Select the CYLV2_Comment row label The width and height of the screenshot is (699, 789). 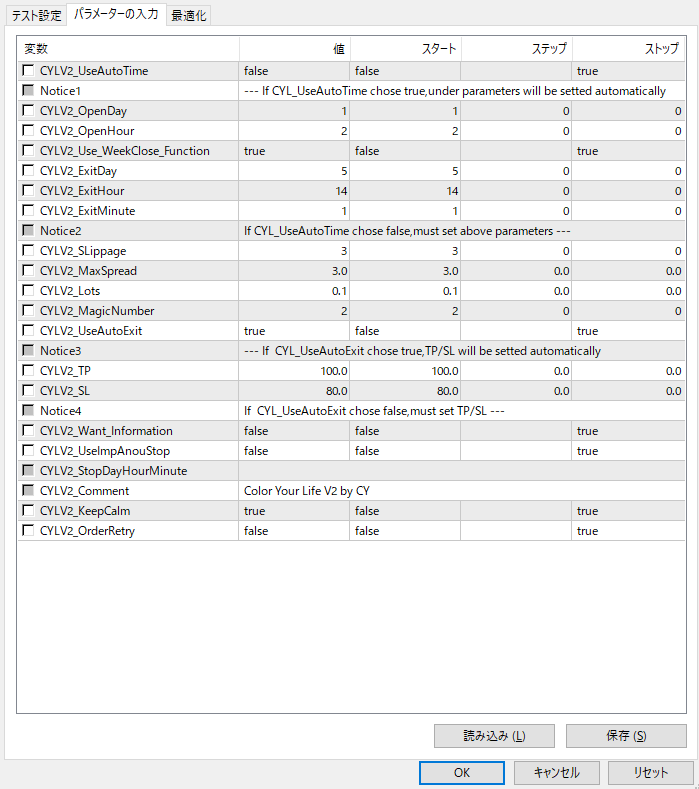point(85,491)
